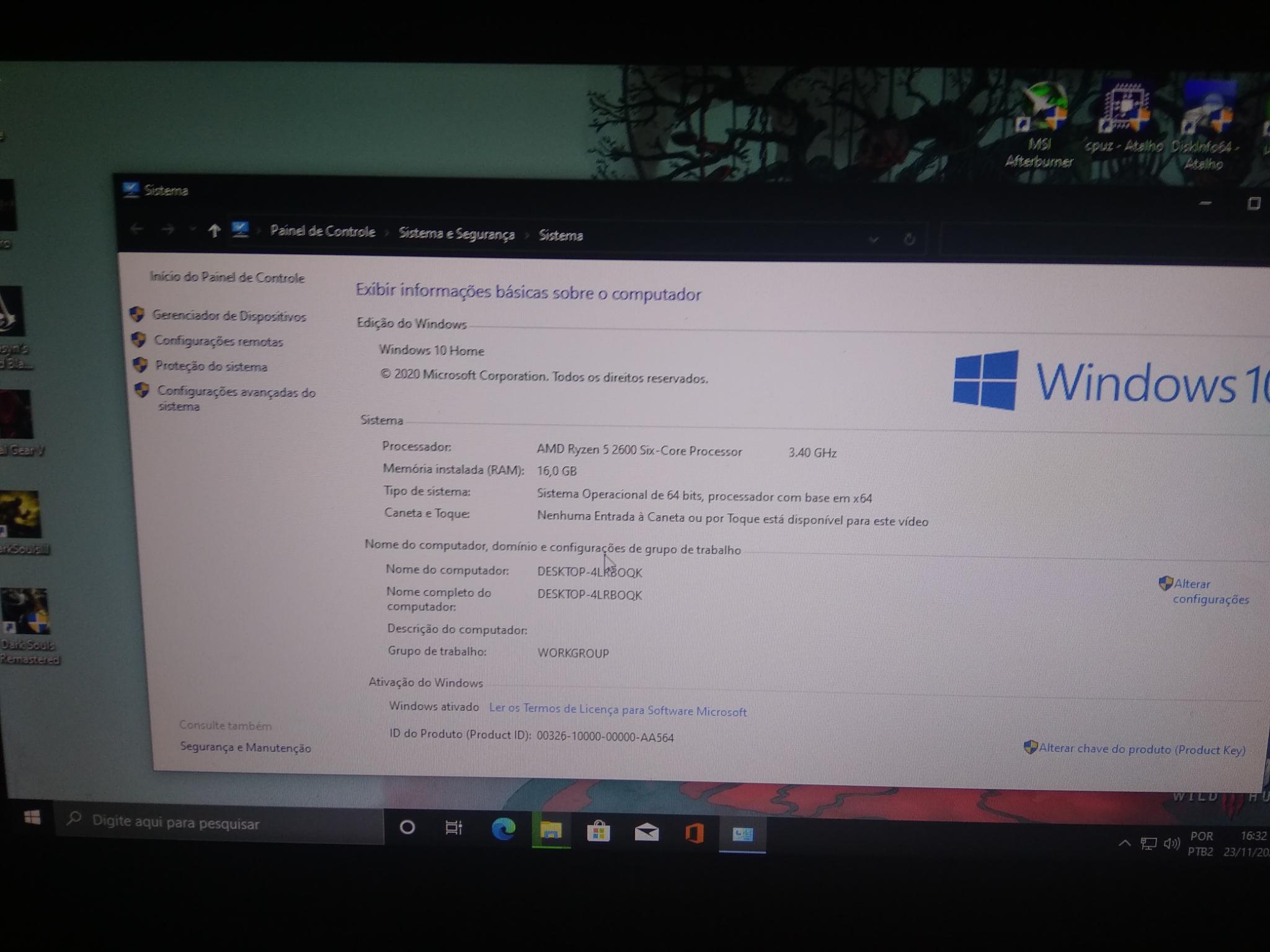Image resolution: width=1270 pixels, height=952 pixels.
Task: Click Início do Painel de Controle
Action: [227, 278]
